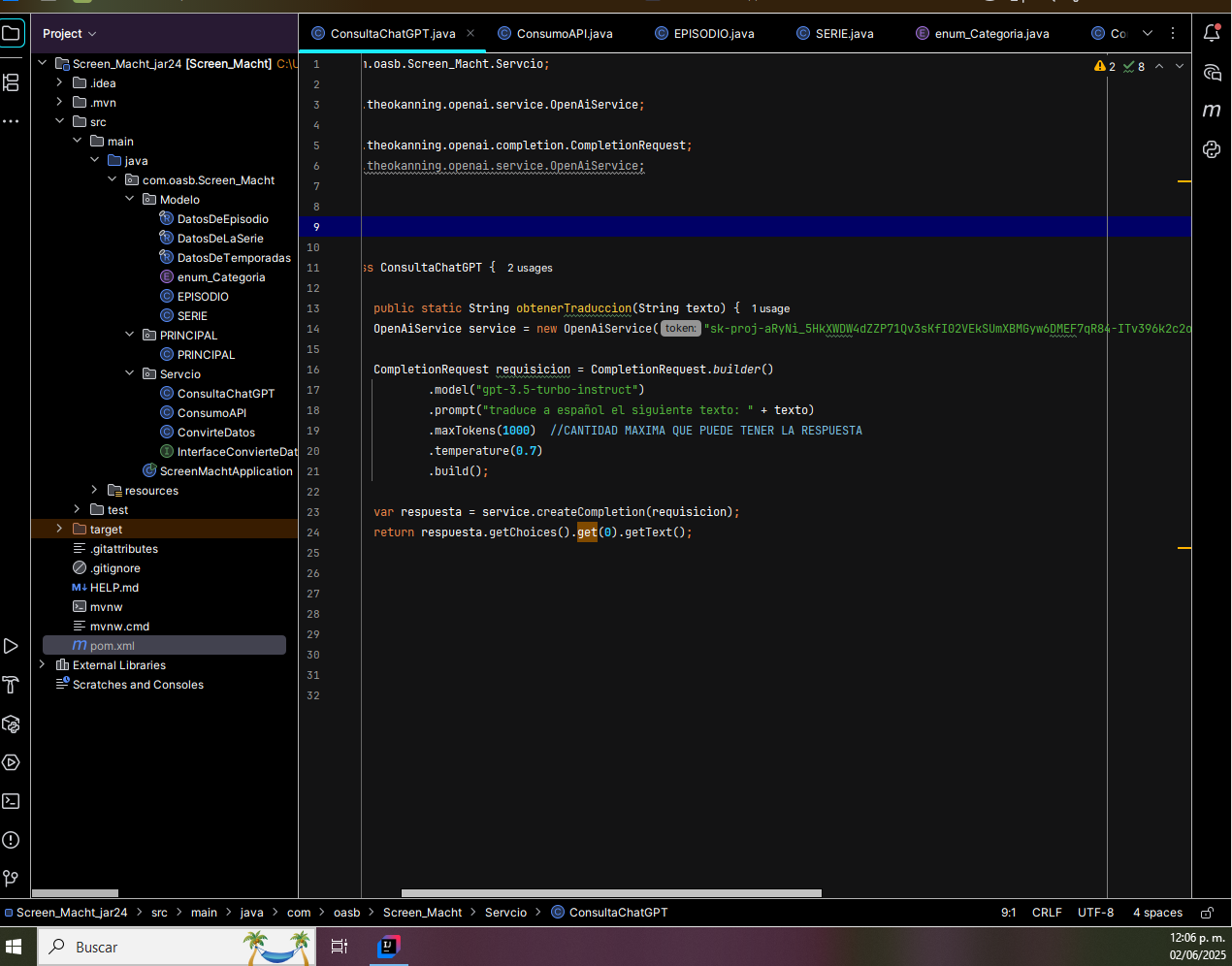Open the AI Assistant chat panel
Image resolution: width=1232 pixels, height=966 pixels.
pyautogui.click(x=1212, y=72)
